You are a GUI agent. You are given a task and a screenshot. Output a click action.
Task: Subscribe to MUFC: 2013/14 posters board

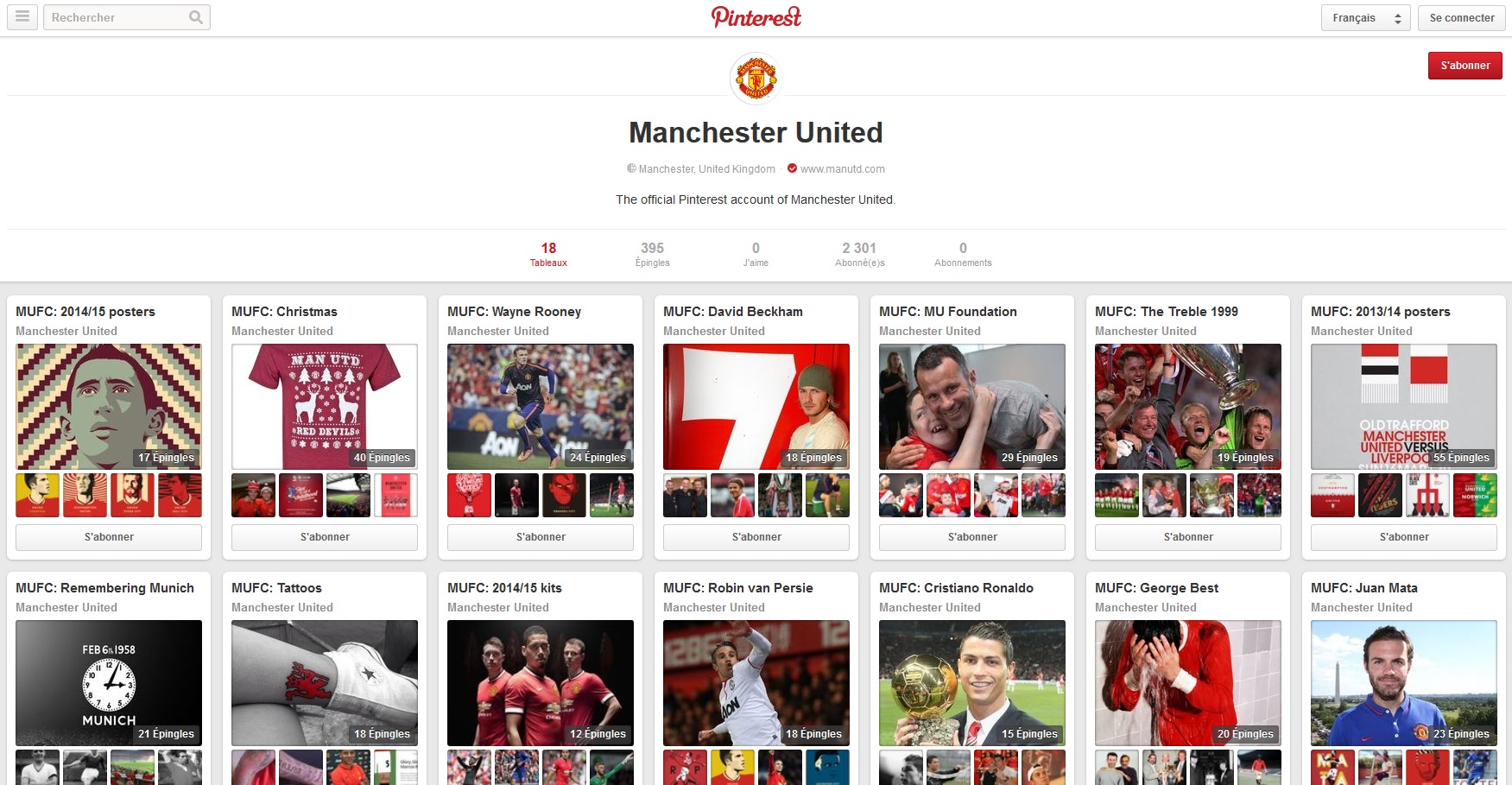click(x=1404, y=537)
